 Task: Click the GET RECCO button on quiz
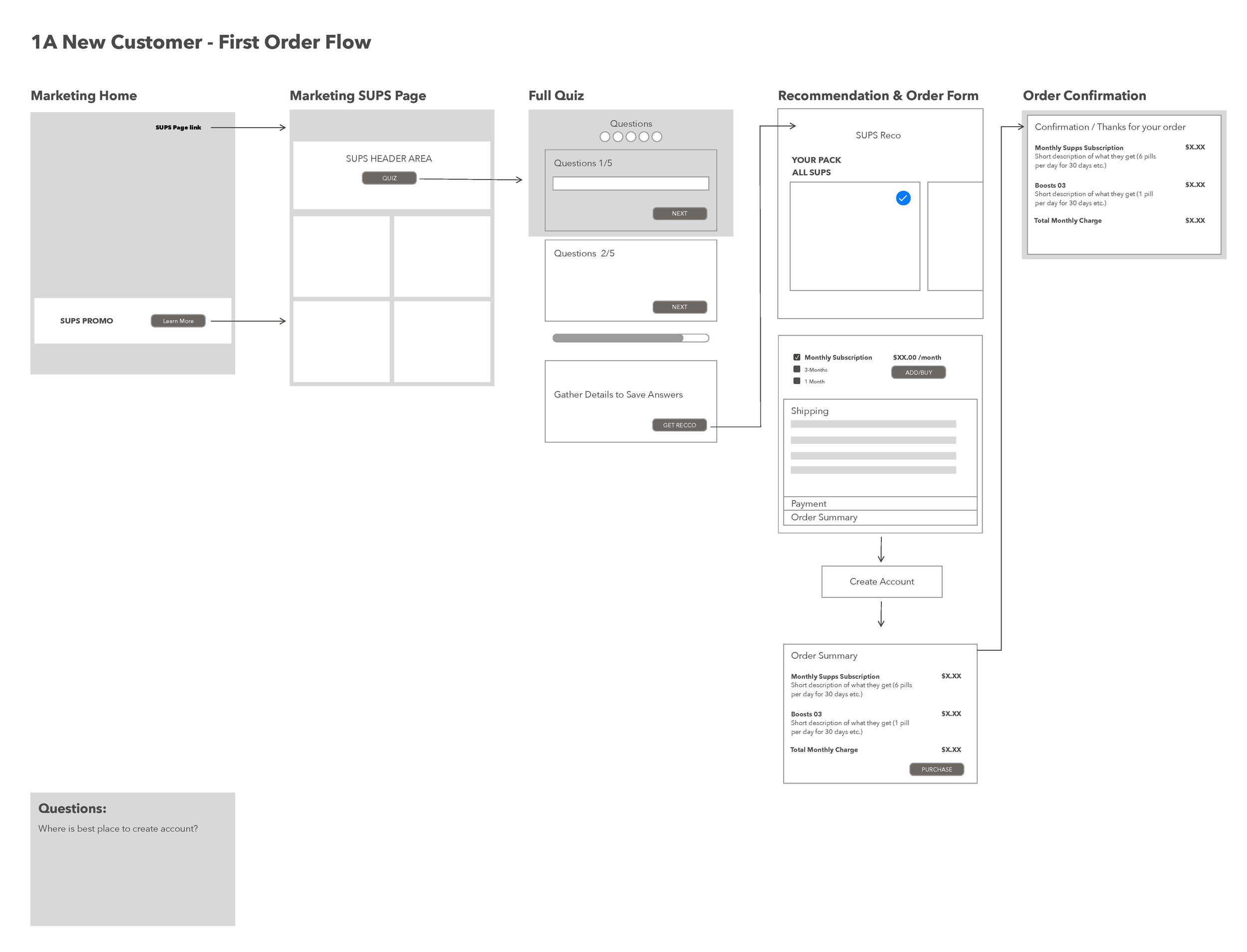click(680, 425)
